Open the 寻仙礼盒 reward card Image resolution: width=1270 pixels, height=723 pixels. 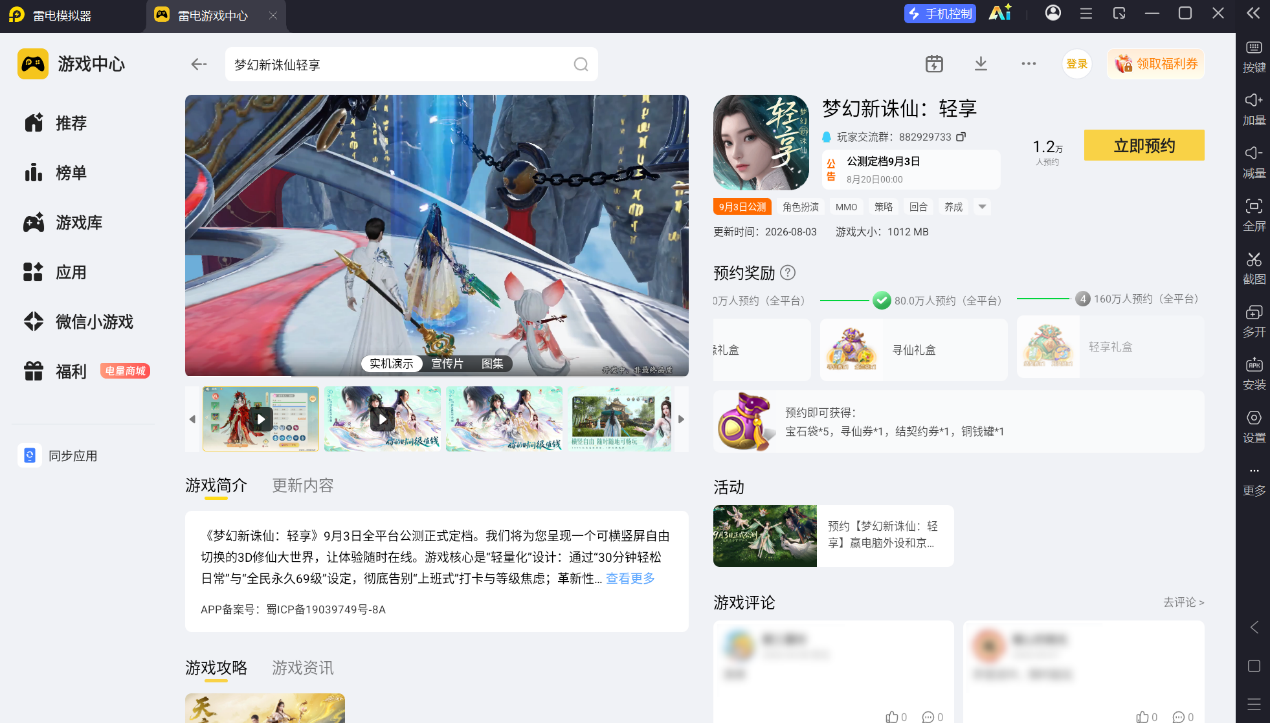[x=914, y=349]
